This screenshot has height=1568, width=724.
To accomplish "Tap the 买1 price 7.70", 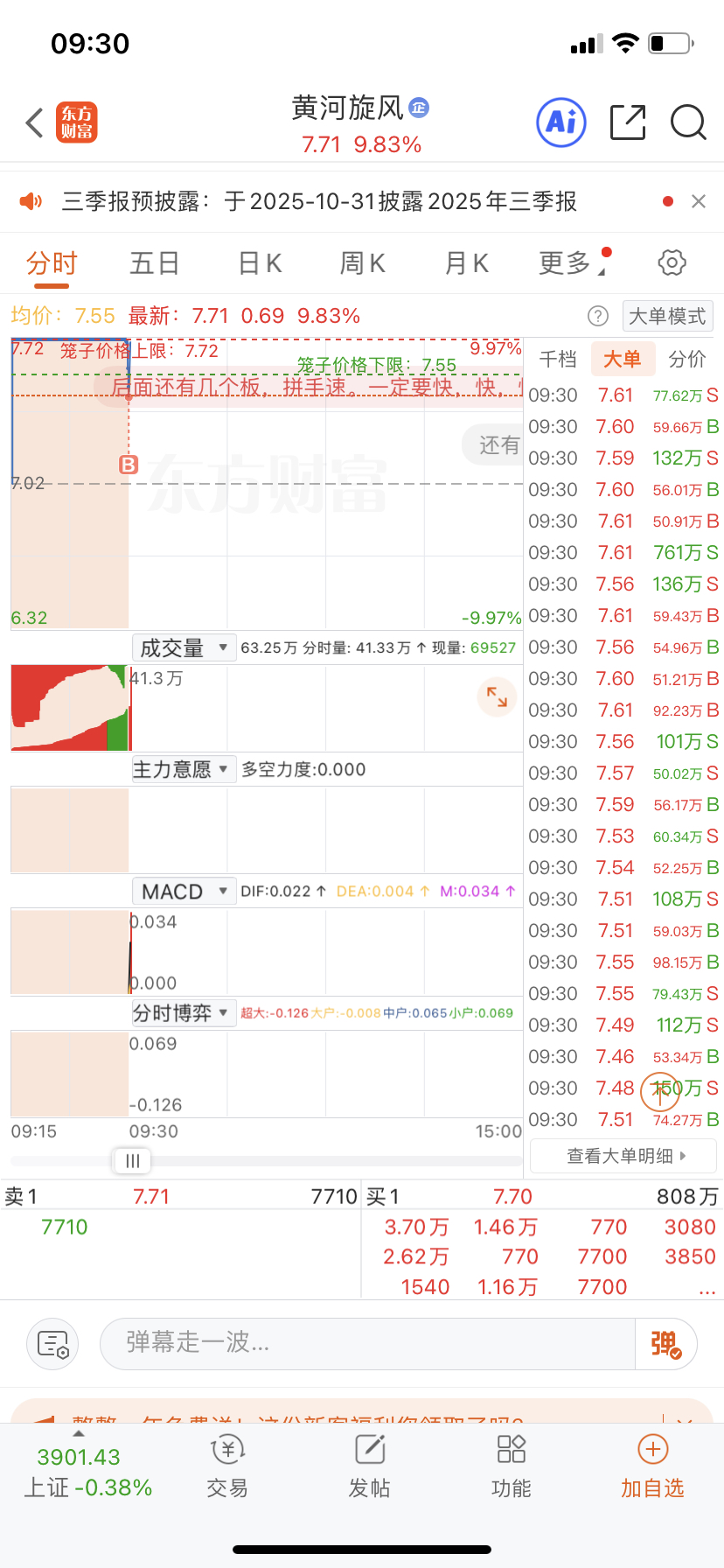I will [512, 1196].
